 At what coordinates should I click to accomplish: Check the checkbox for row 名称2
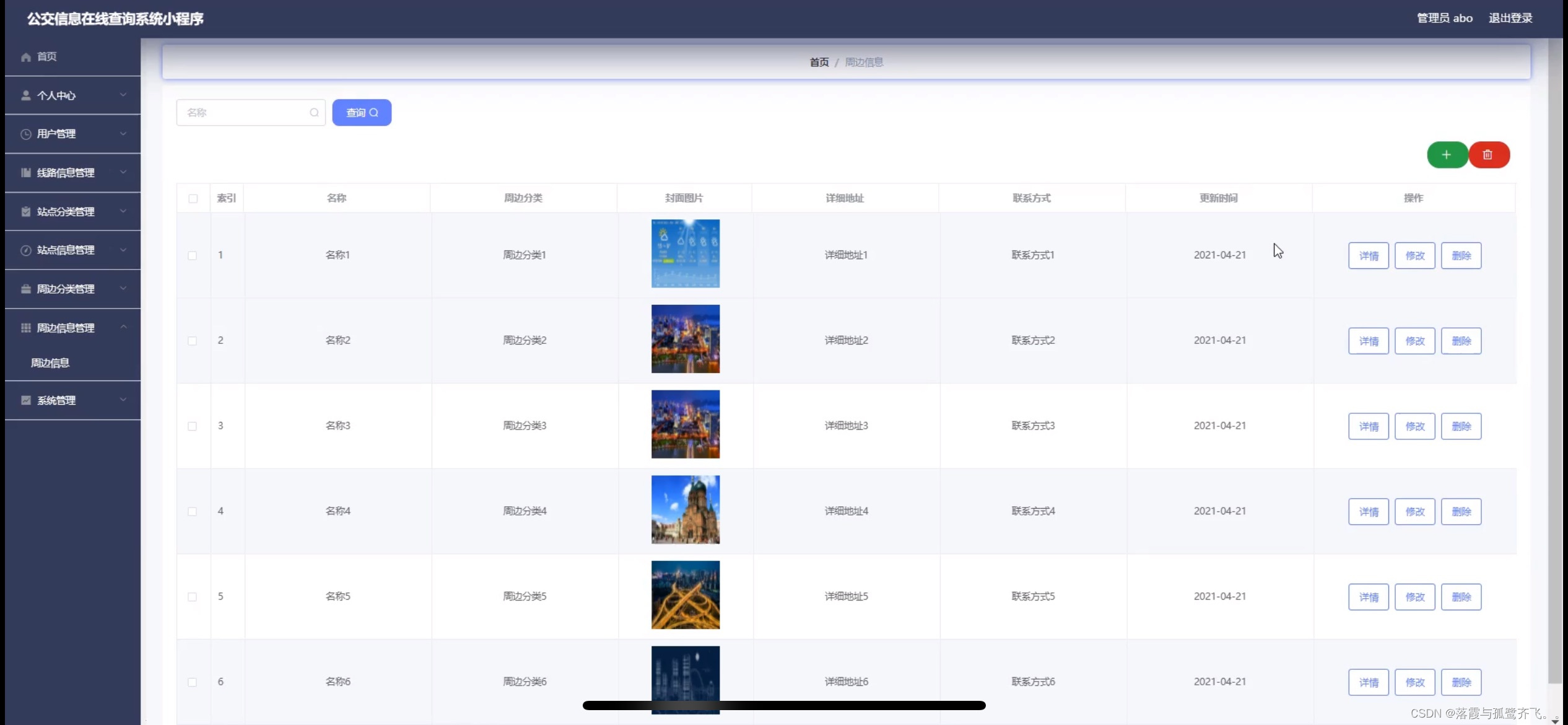pos(193,341)
